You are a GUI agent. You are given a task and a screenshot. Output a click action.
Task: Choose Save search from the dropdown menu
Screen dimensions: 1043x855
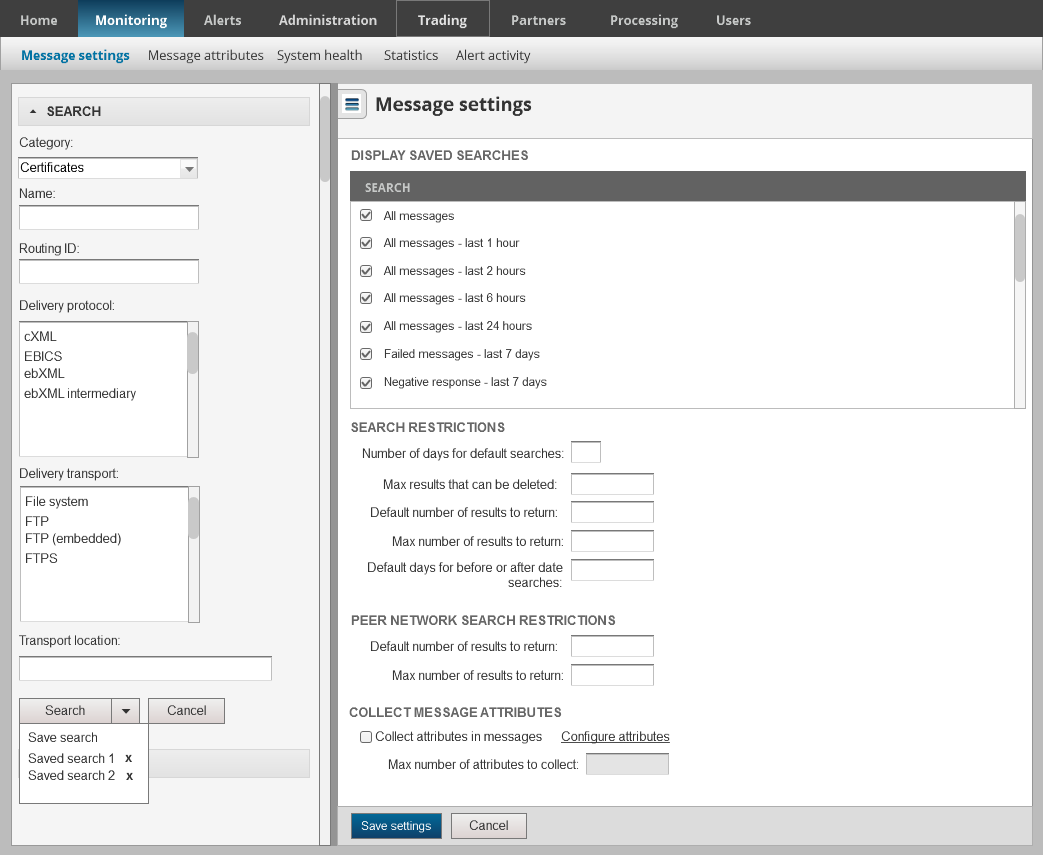(63, 738)
